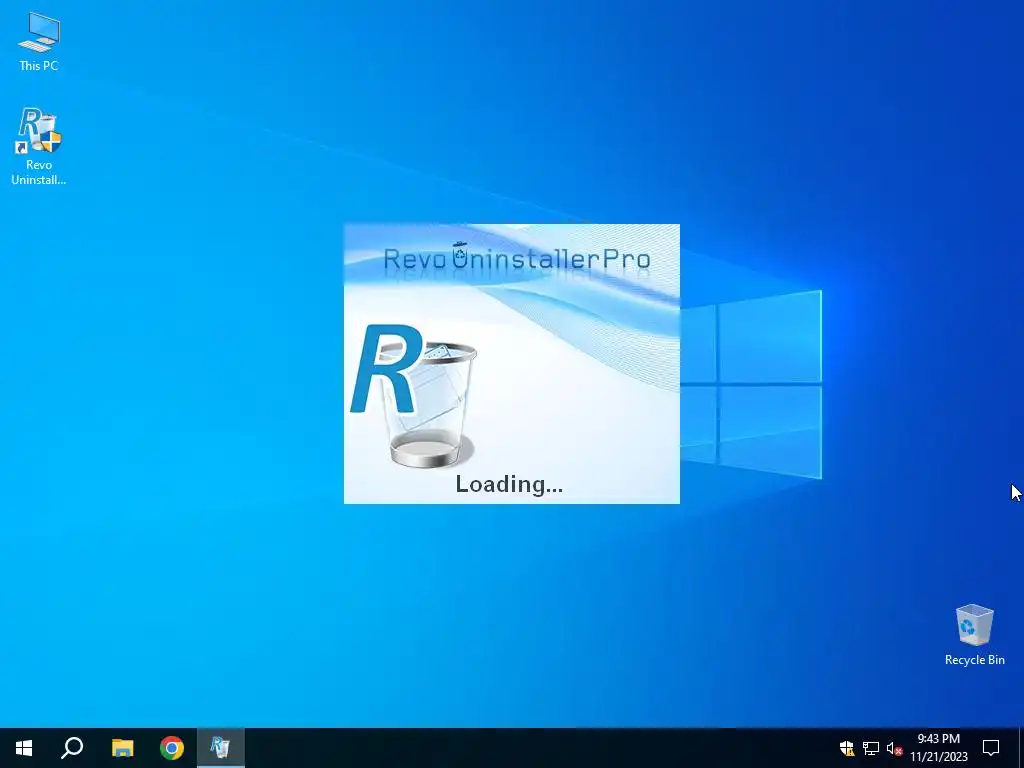Open taskbar search magnifier
This screenshot has width=1024, height=768.
72,748
